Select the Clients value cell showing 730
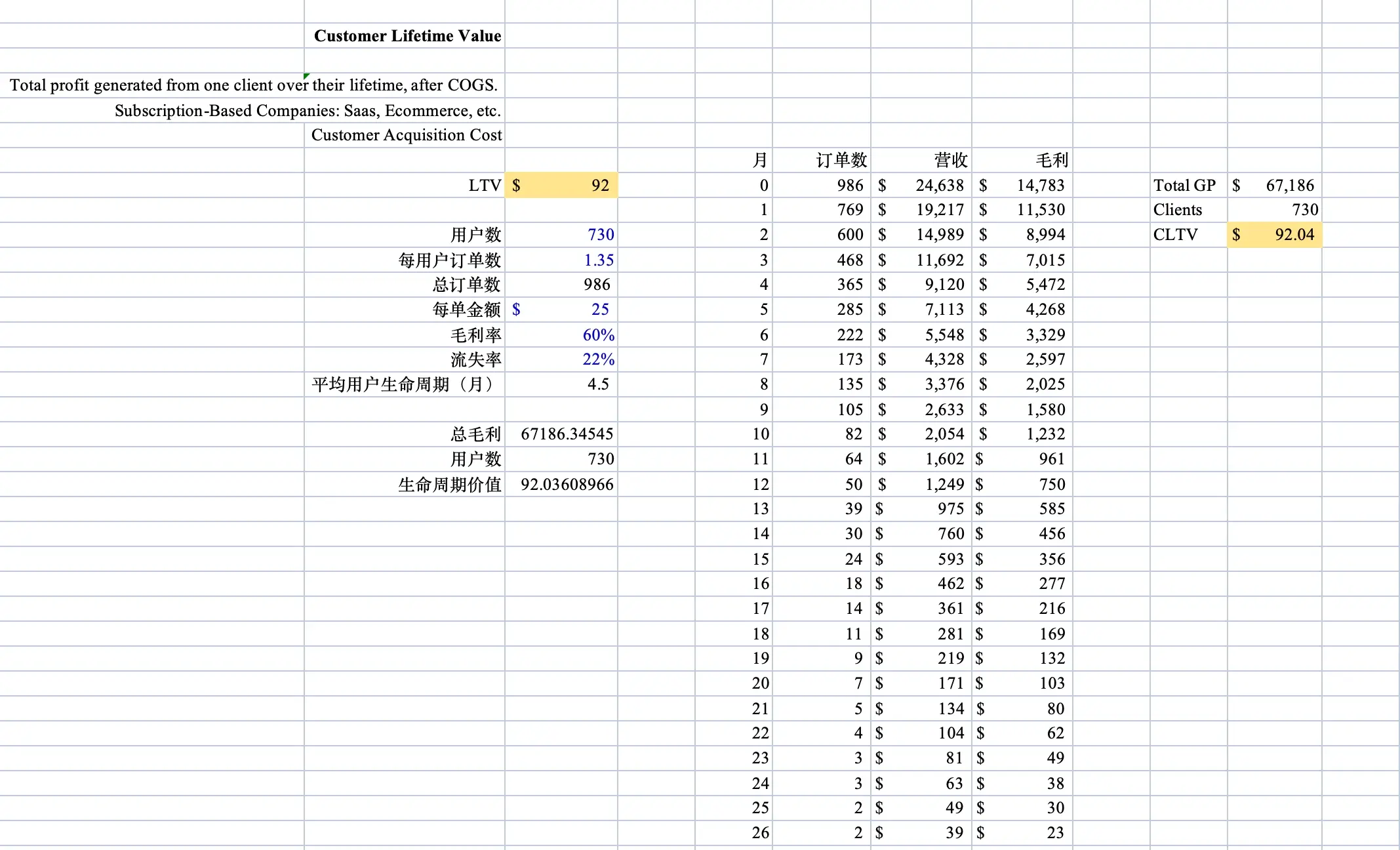 point(1274,210)
